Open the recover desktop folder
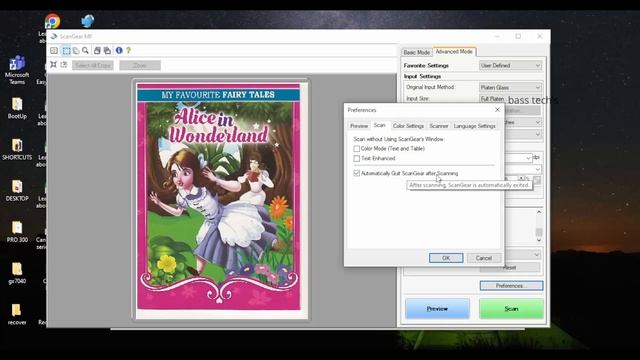The width and height of the screenshot is (640, 360). (17, 314)
